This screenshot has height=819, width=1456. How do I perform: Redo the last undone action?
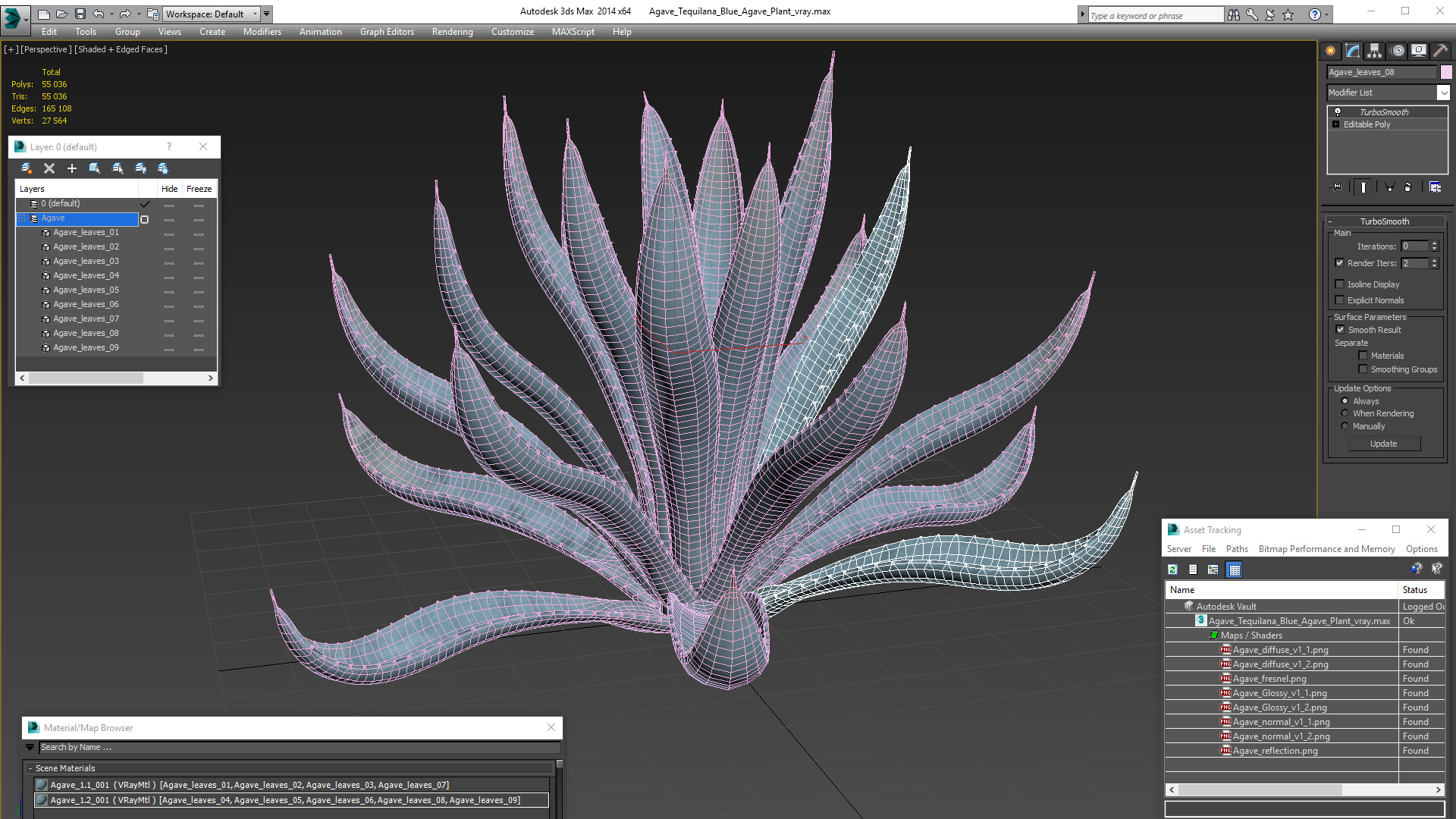tap(125, 14)
